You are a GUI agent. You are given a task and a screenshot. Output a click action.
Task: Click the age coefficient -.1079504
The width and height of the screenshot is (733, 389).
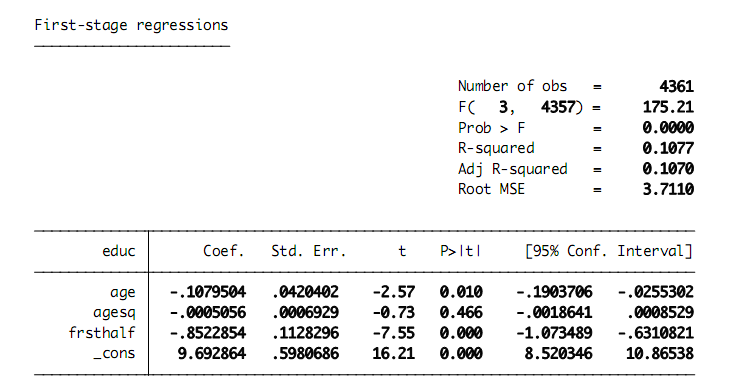208,292
